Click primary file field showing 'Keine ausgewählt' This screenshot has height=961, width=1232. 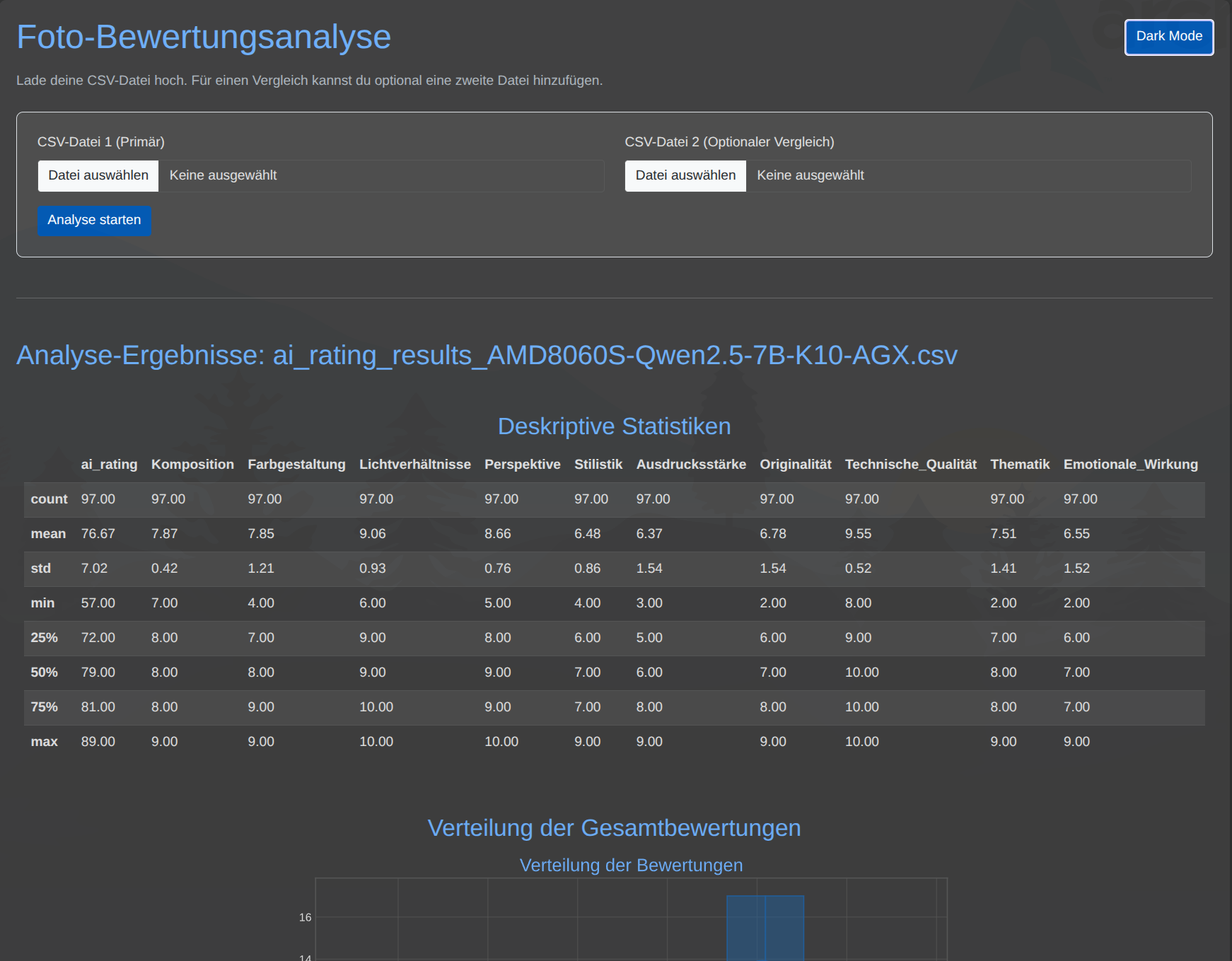click(380, 175)
